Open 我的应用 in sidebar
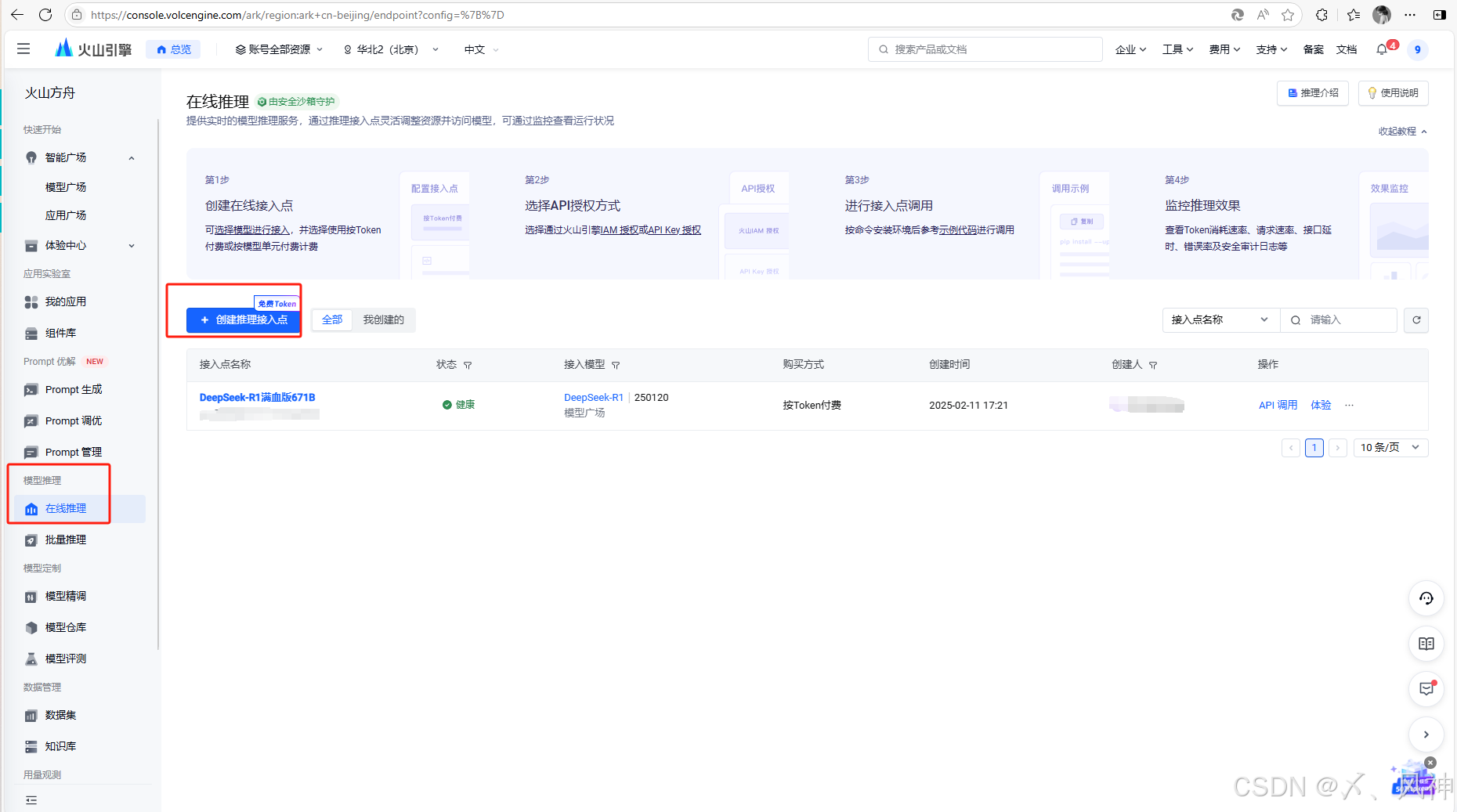 66,301
